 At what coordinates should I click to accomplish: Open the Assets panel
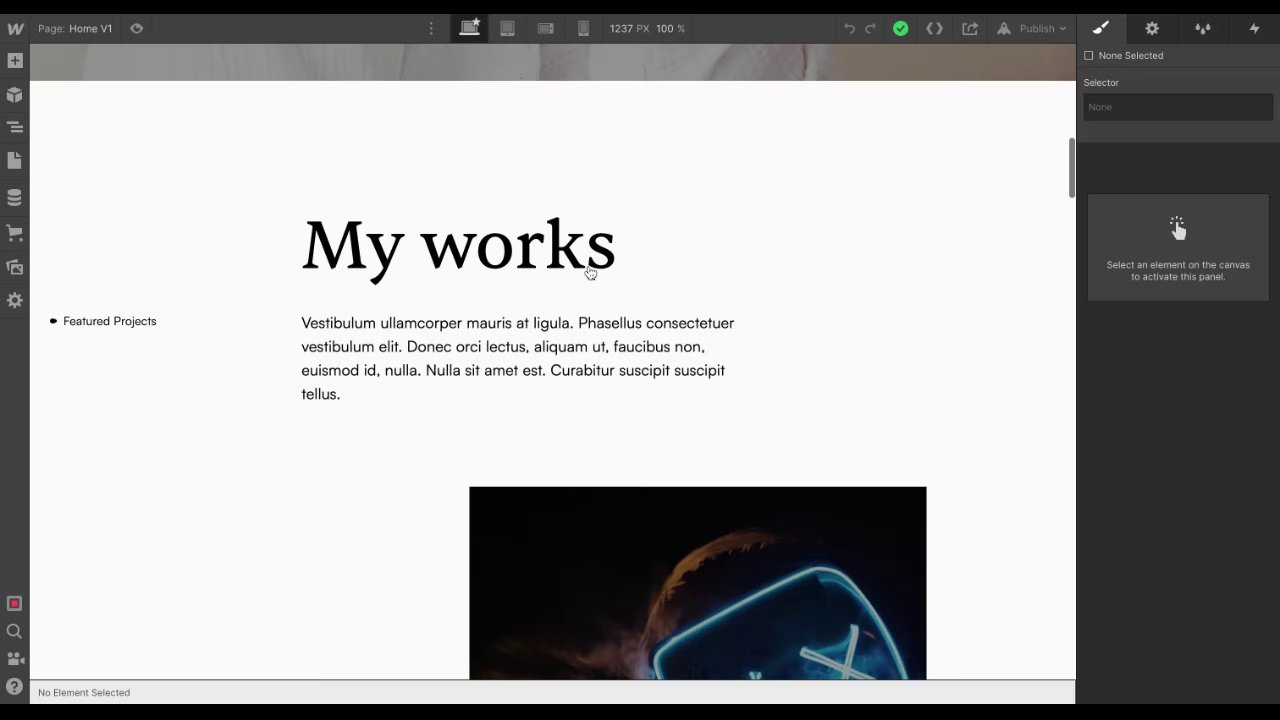15,267
